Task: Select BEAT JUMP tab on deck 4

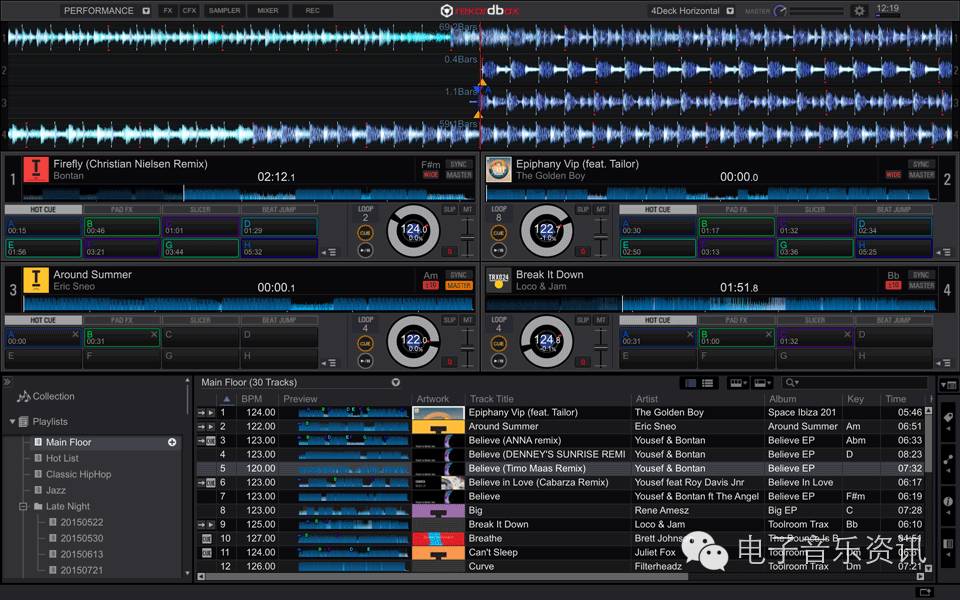Action: click(x=893, y=320)
